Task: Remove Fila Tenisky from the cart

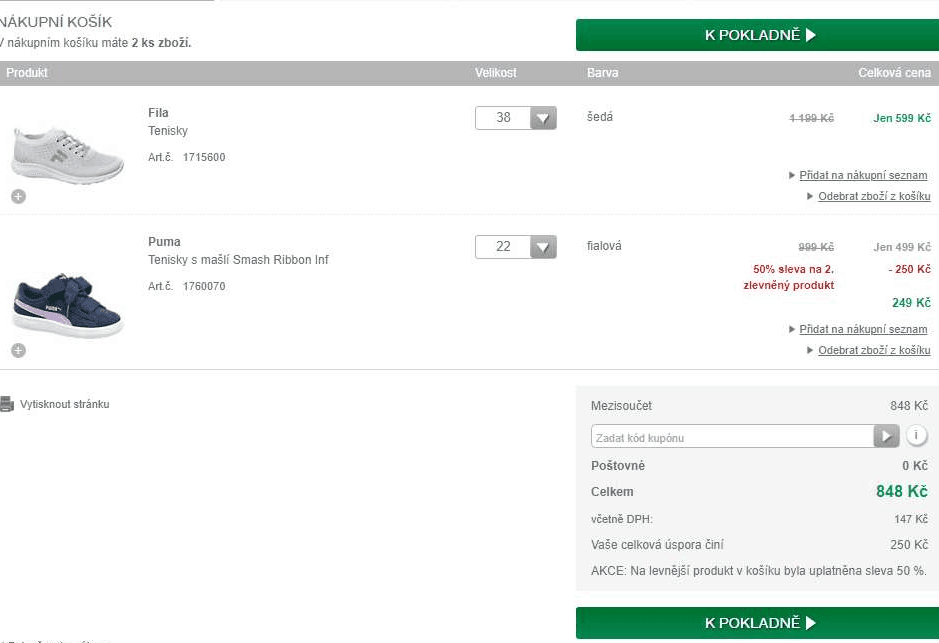Action: tap(874, 196)
